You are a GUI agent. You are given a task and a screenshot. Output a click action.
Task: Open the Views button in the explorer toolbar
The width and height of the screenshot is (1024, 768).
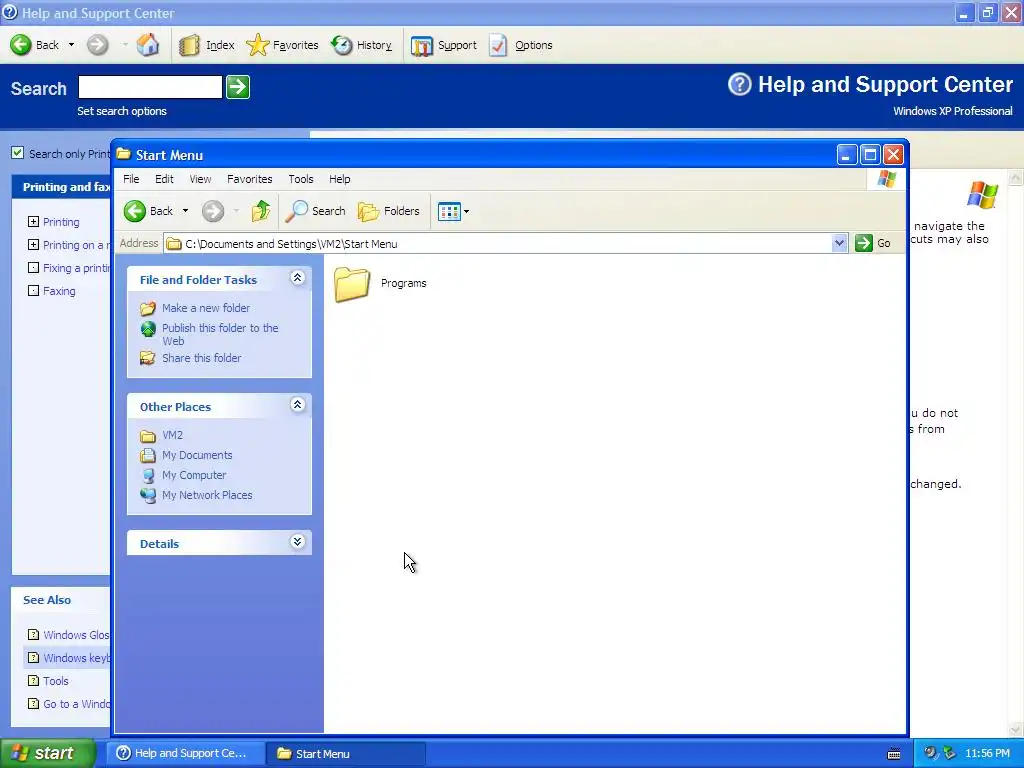click(x=453, y=211)
